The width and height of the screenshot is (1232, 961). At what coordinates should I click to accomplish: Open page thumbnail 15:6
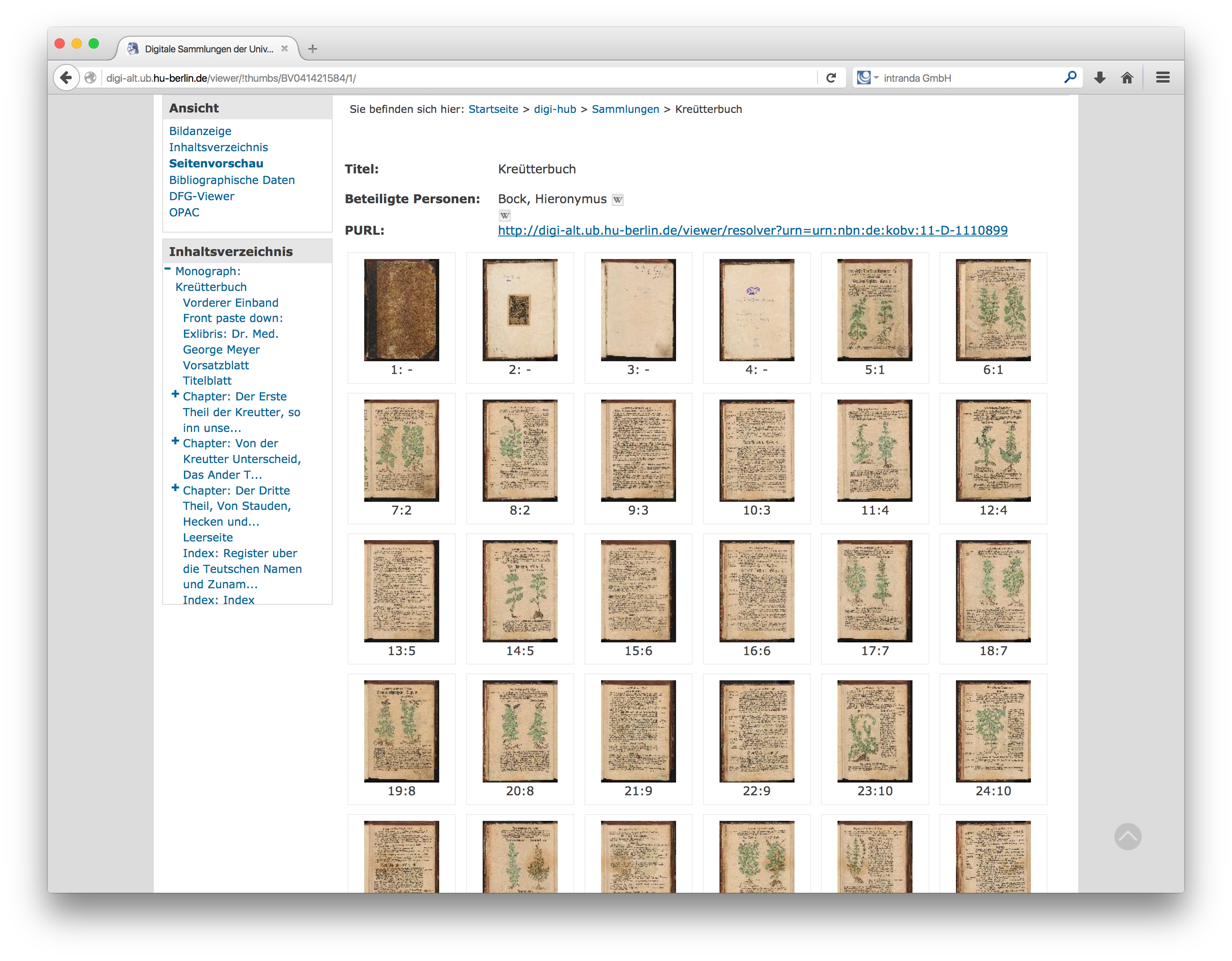(x=638, y=591)
